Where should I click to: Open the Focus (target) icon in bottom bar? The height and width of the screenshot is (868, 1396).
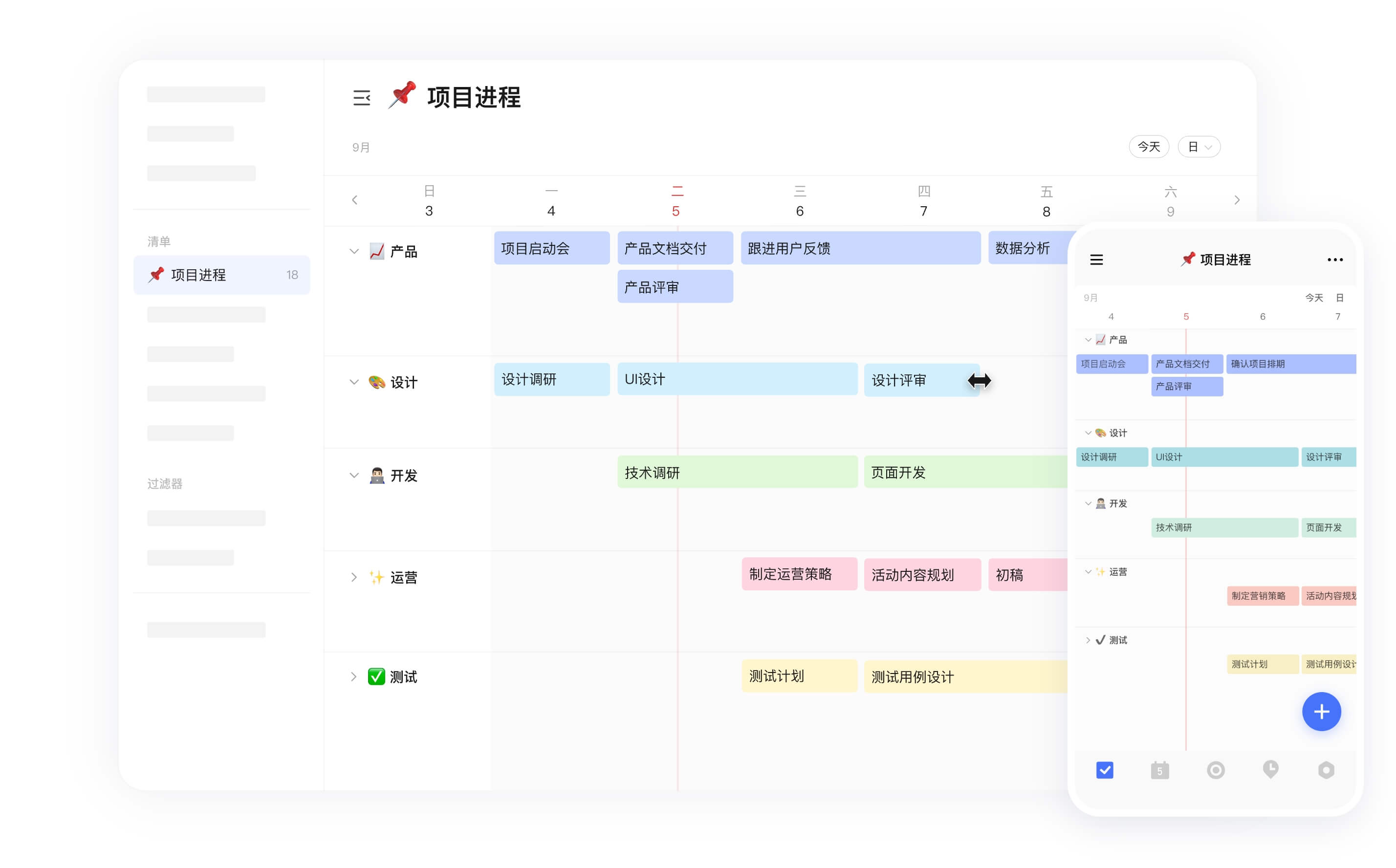pos(1215,770)
